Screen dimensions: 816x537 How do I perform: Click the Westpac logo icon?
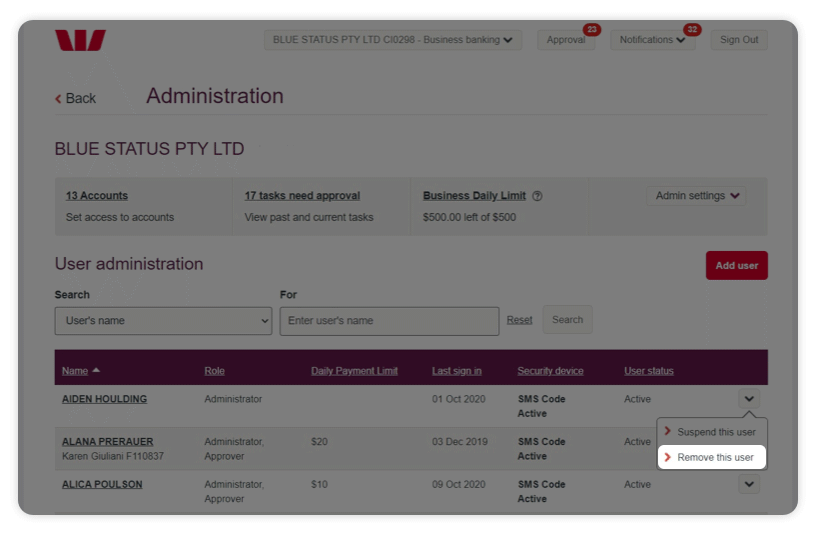click(80, 40)
